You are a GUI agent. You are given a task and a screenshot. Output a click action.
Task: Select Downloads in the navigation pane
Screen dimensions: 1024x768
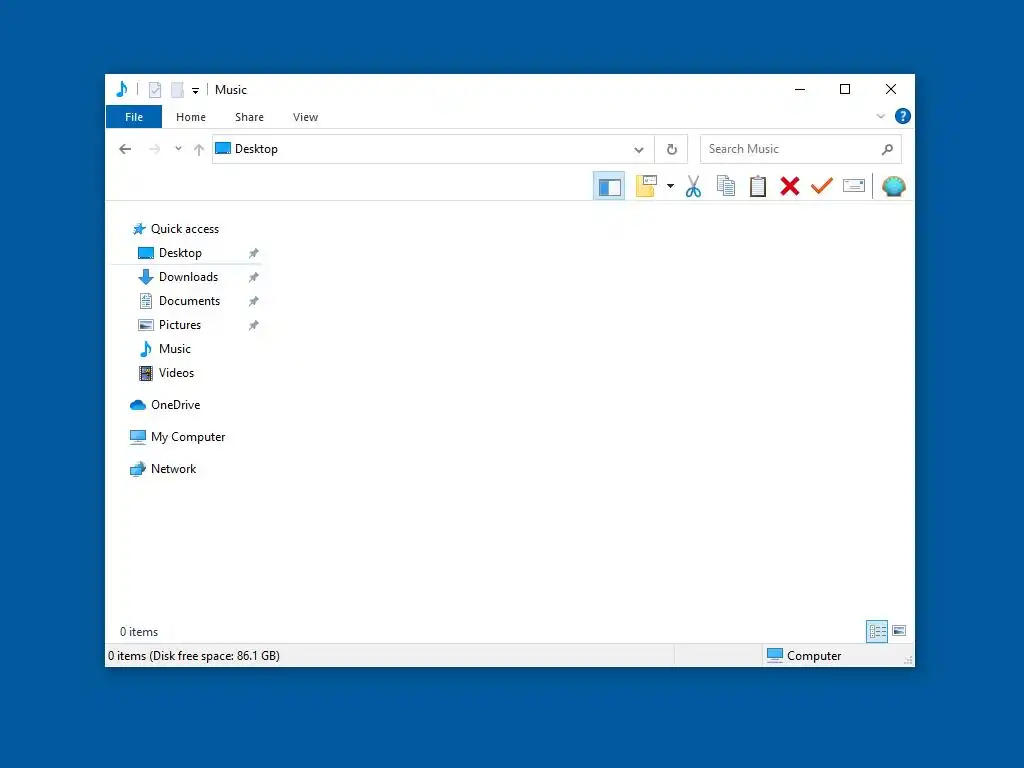188,277
